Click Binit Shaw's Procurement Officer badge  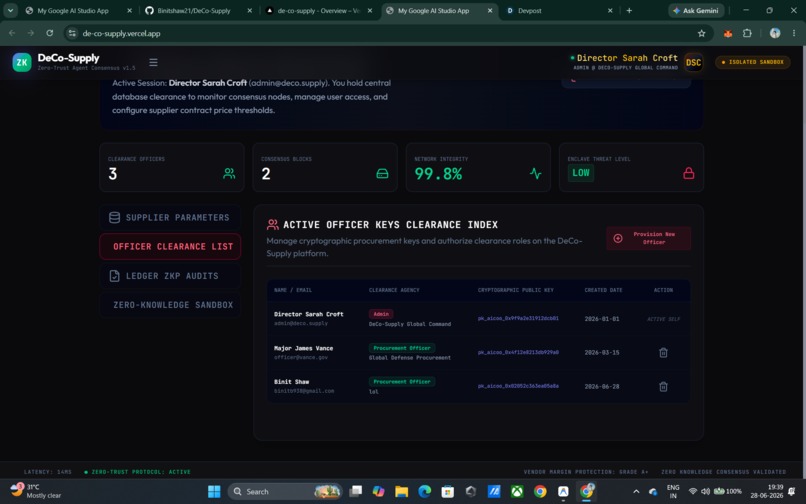(402, 382)
